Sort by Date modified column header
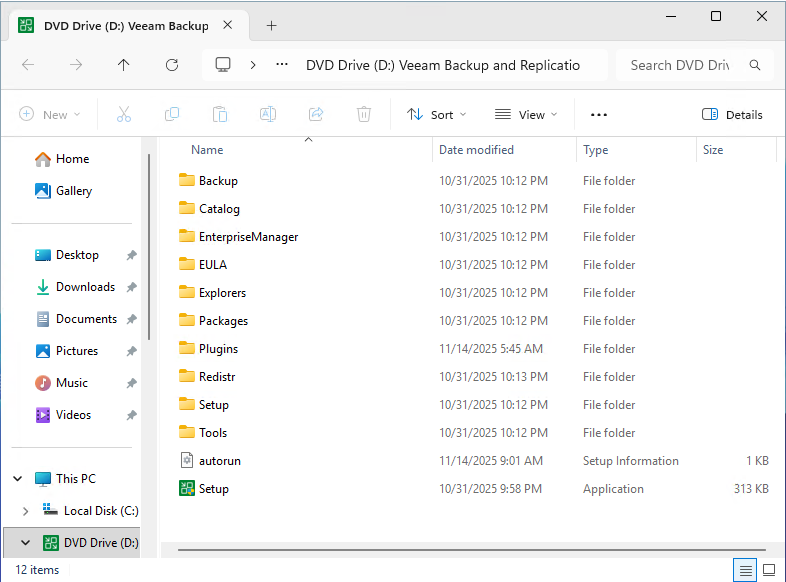This screenshot has height=582, width=786. (x=476, y=150)
